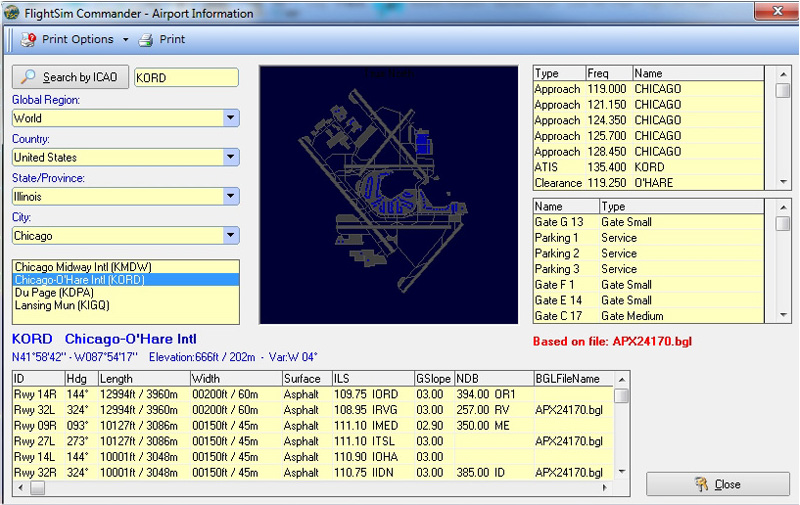The width and height of the screenshot is (800, 505).
Task: Select the Parking 3 Service row
Action: [648, 269]
